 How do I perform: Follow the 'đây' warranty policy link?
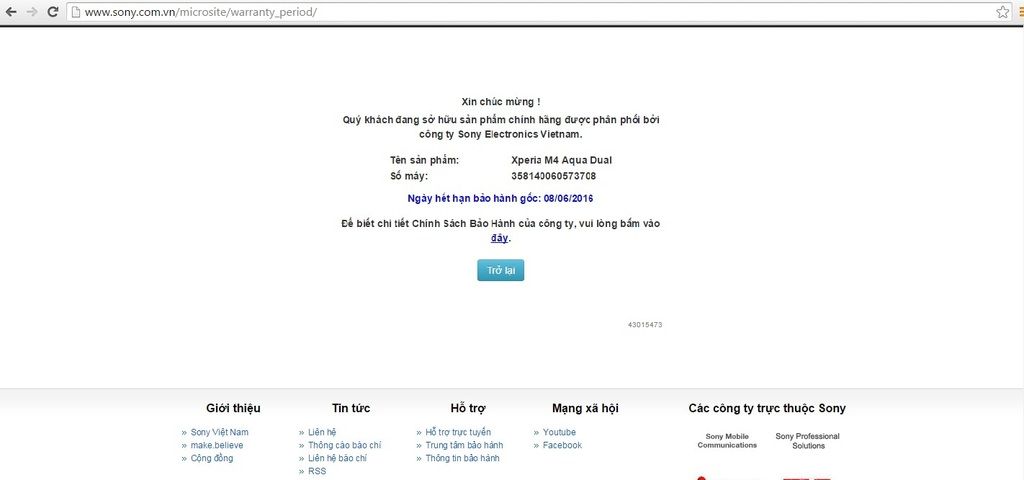pos(499,238)
